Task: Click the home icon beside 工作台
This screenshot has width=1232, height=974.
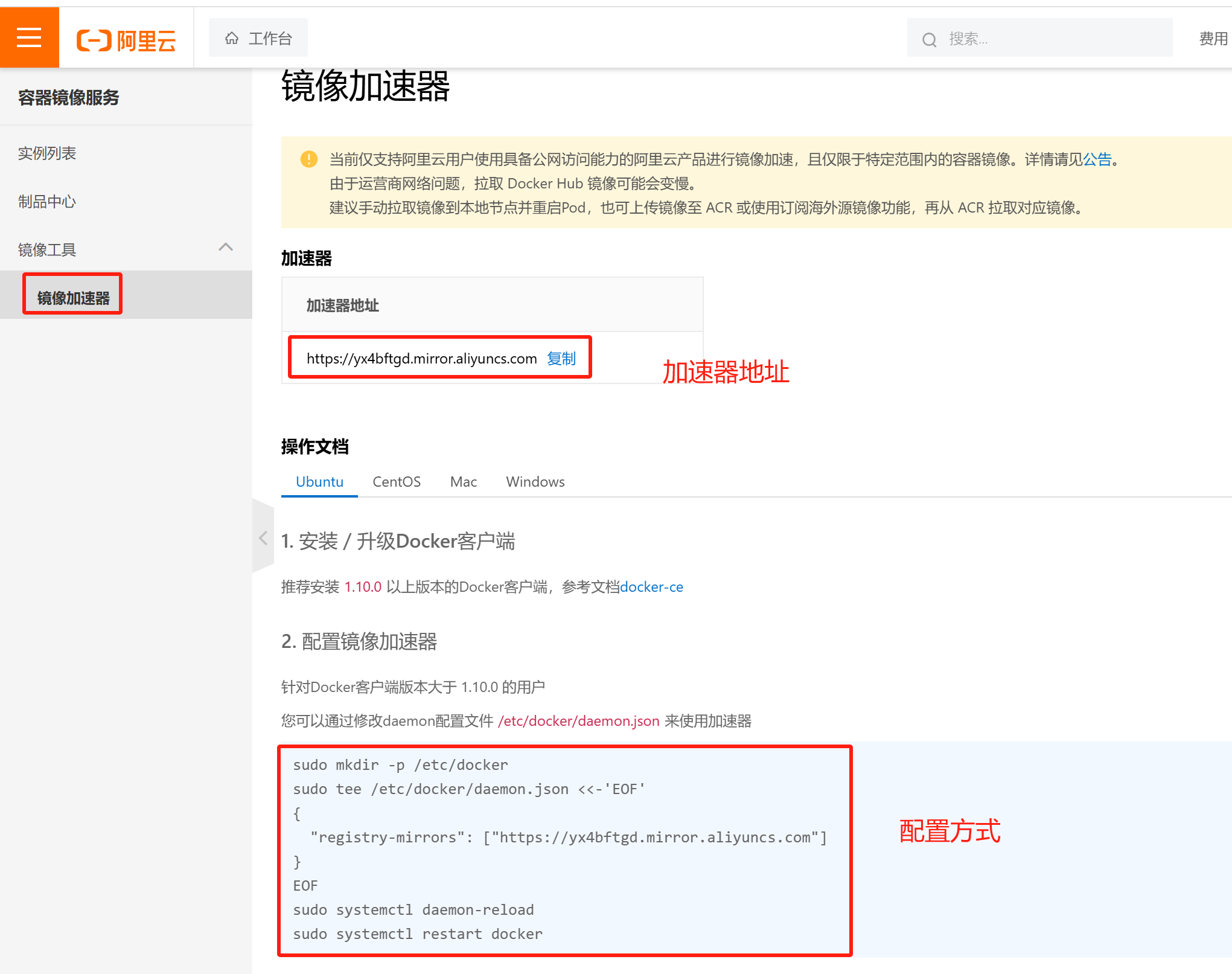Action: (232, 39)
